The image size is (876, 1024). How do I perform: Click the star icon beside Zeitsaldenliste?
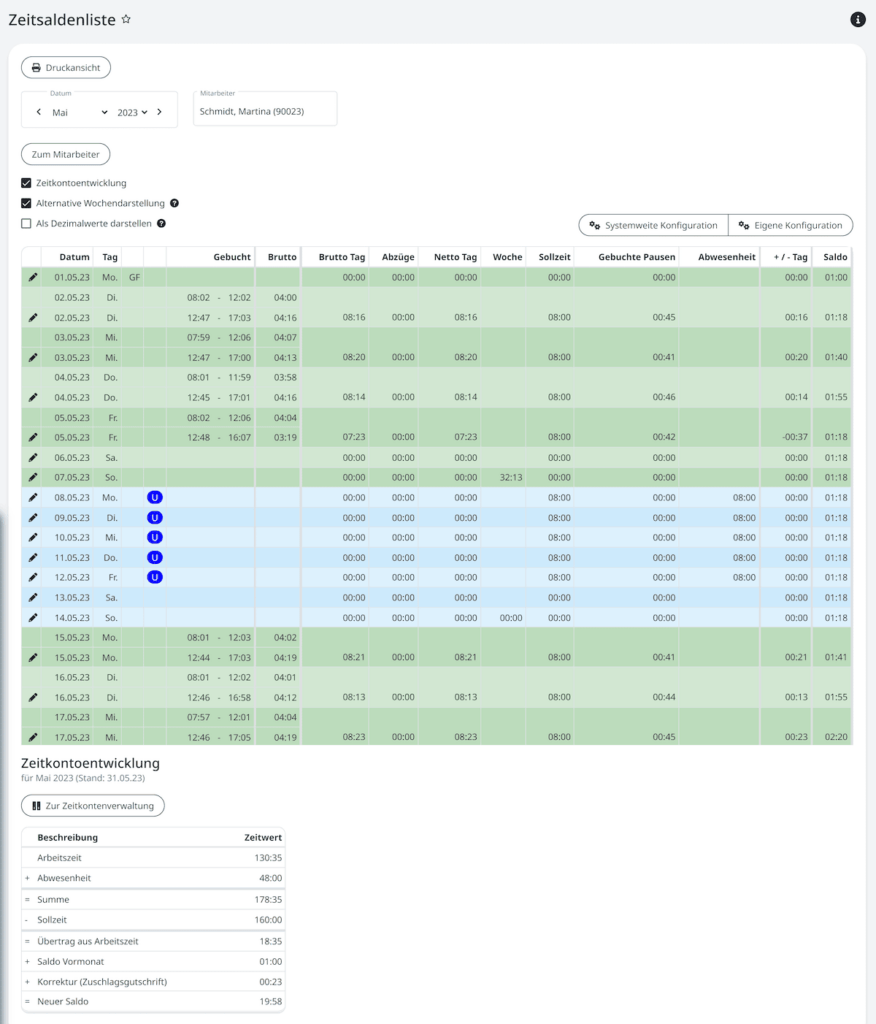pos(126,17)
